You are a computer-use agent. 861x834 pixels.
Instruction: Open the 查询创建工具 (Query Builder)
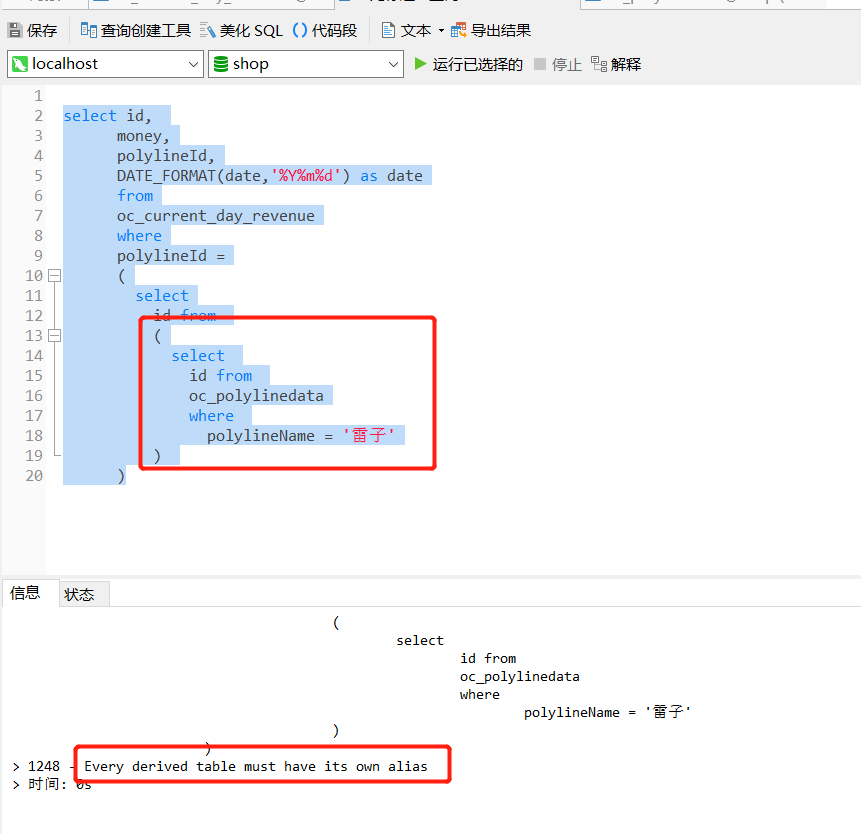[88, 29]
